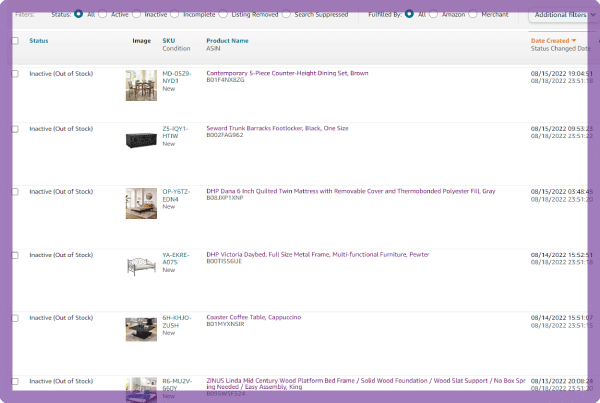Click the Seward Trunk footlocker image
This screenshot has height=403, width=600.
[141, 141]
